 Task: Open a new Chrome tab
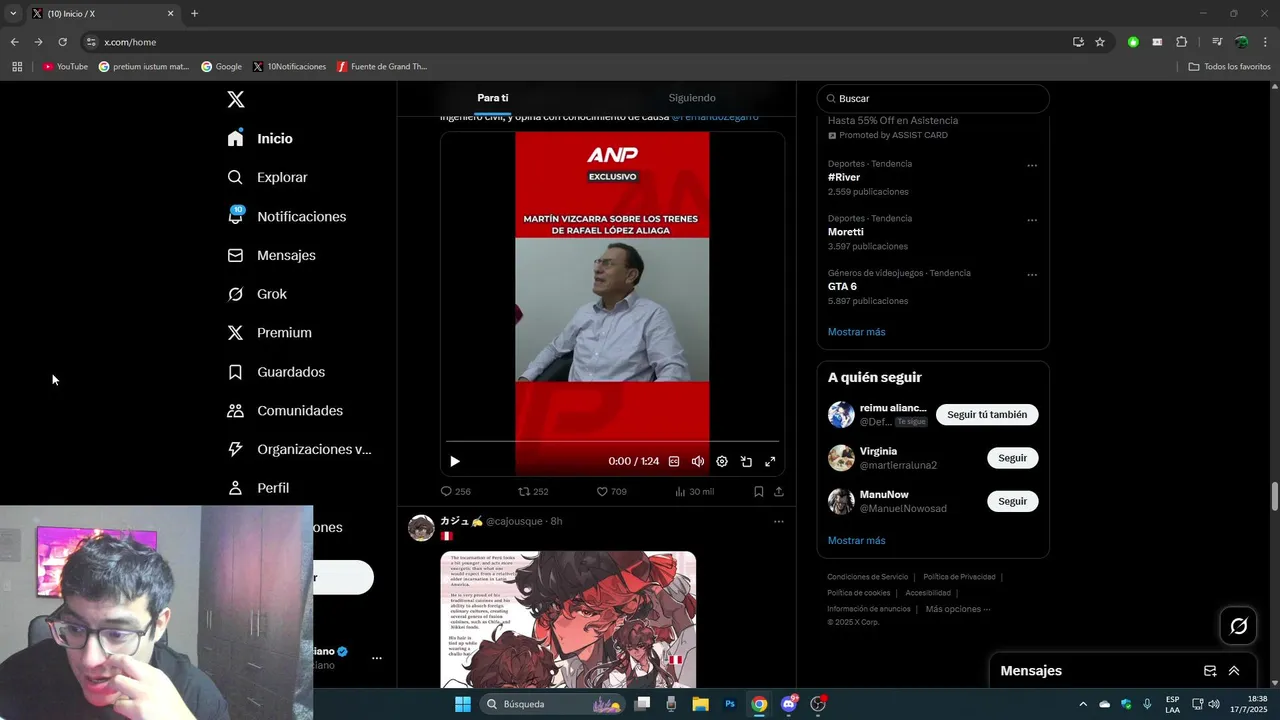tap(194, 13)
